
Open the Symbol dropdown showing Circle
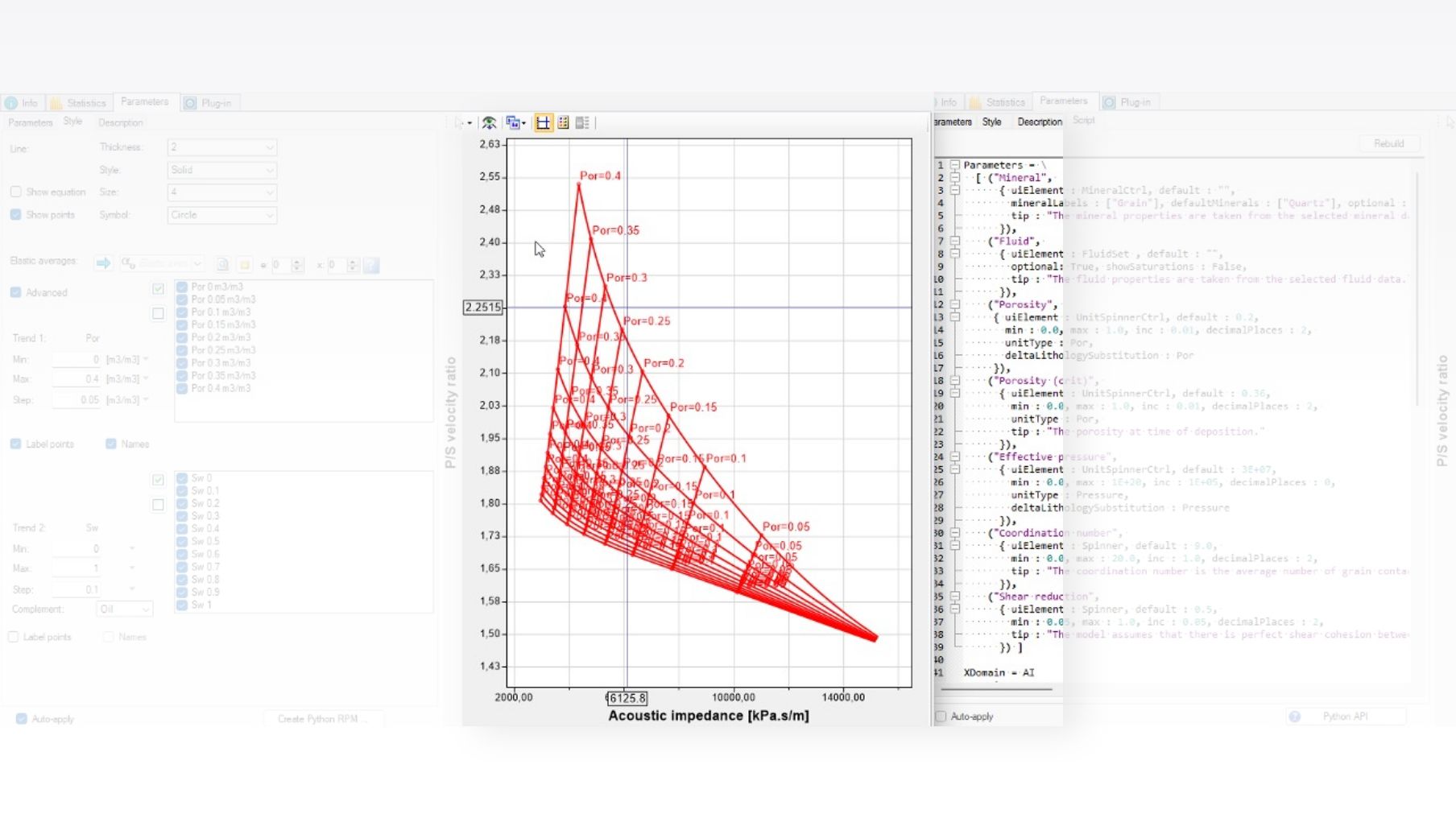click(221, 215)
